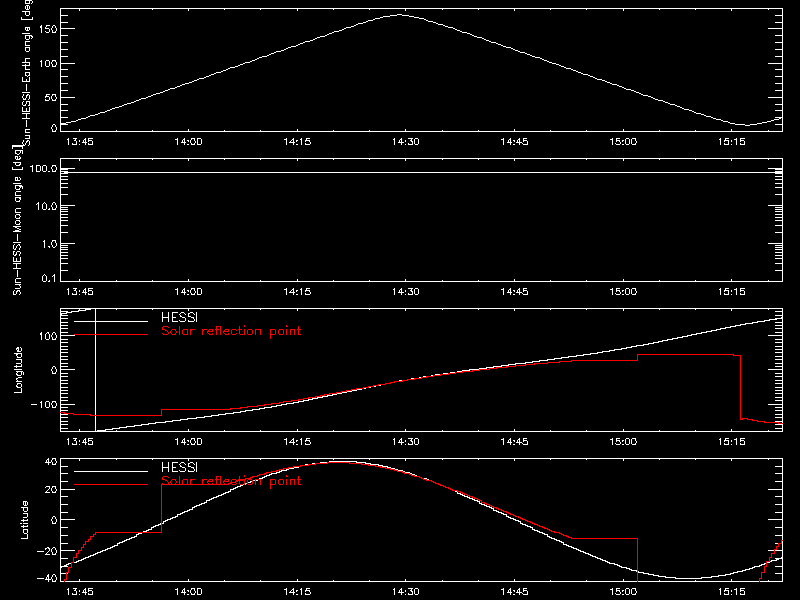
Task: Click red legend line sample in Latitude plot
Action: [111, 485]
